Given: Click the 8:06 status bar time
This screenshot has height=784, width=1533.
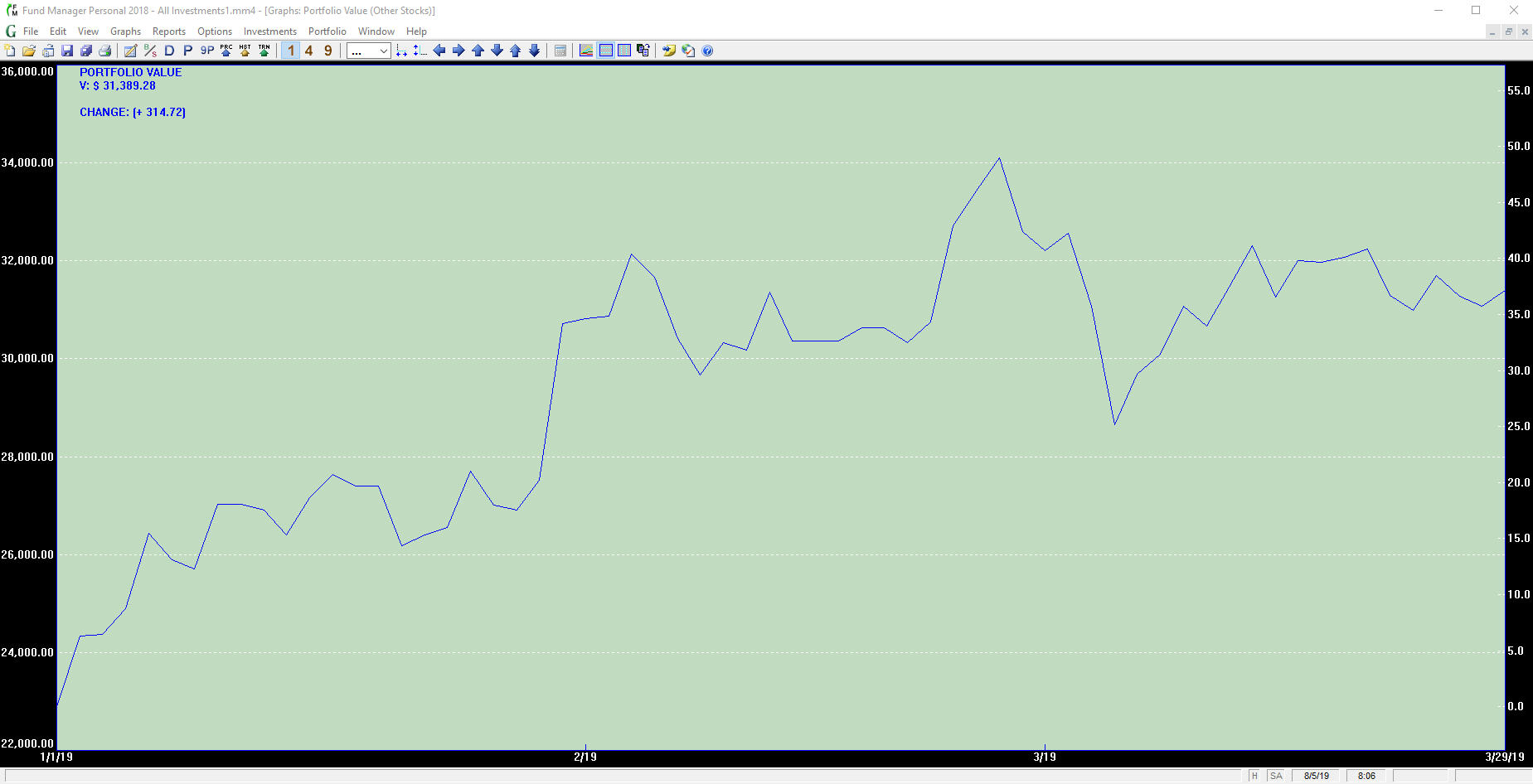Looking at the screenshot, I should pos(1366,776).
